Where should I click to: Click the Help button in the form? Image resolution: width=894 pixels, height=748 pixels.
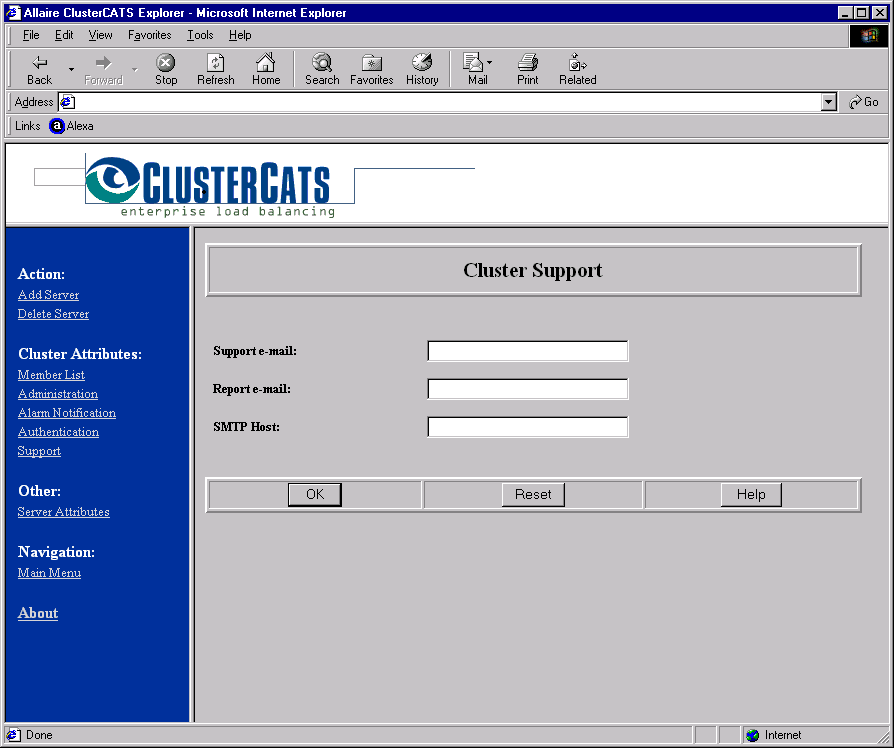[x=751, y=494]
